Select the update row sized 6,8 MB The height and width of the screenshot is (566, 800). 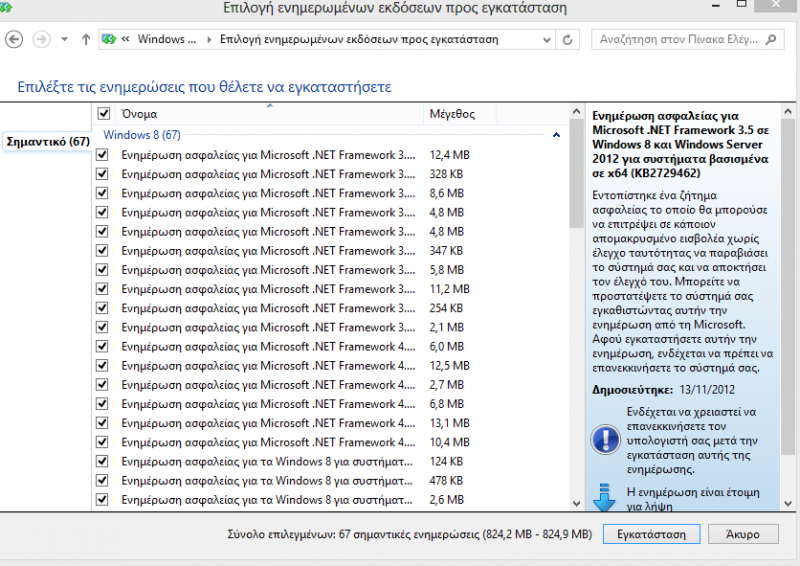point(332,404)
